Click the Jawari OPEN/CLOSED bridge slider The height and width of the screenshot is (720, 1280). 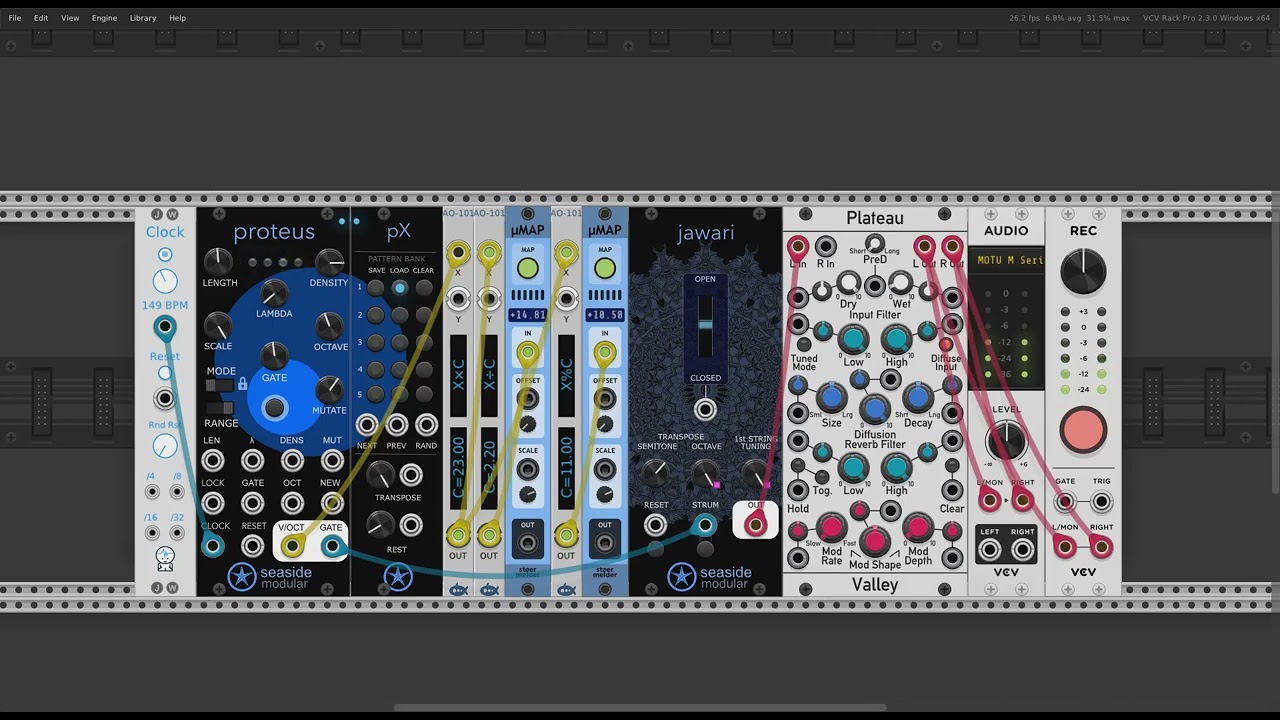click(x=705, y=327)
